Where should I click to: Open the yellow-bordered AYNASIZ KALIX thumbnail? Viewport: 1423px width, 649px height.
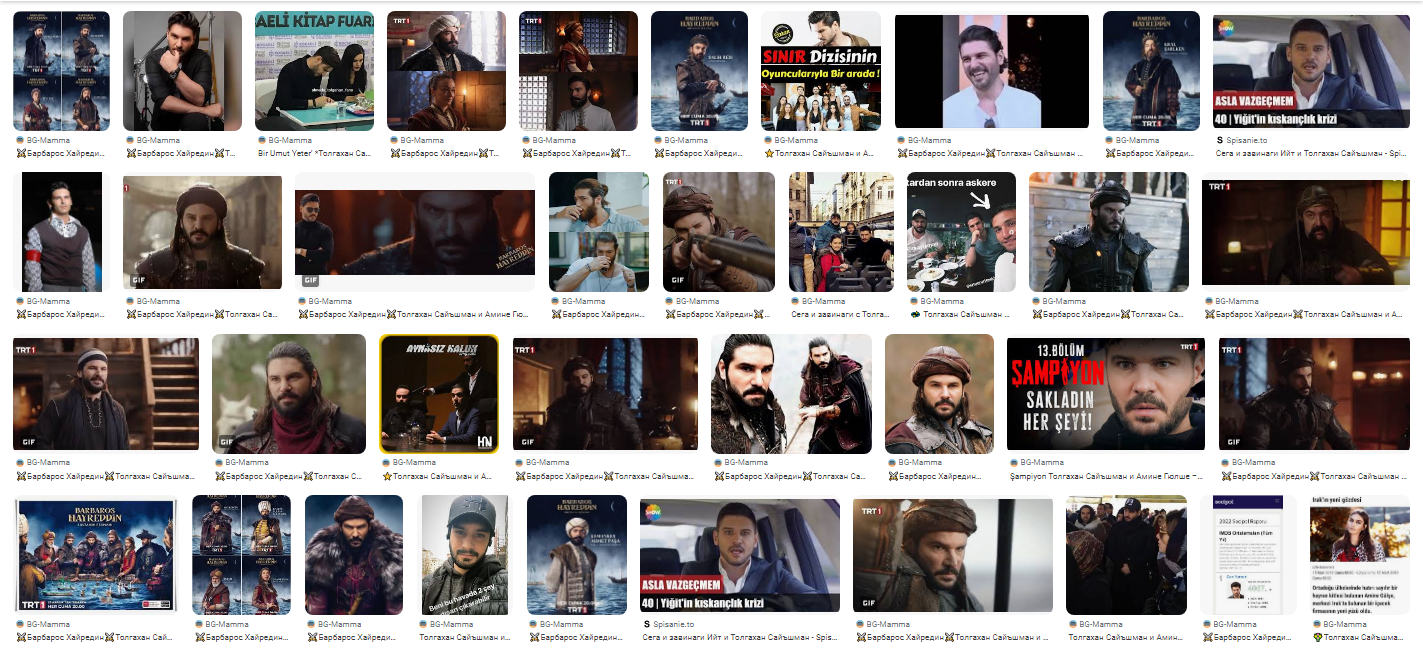(439, 393)
